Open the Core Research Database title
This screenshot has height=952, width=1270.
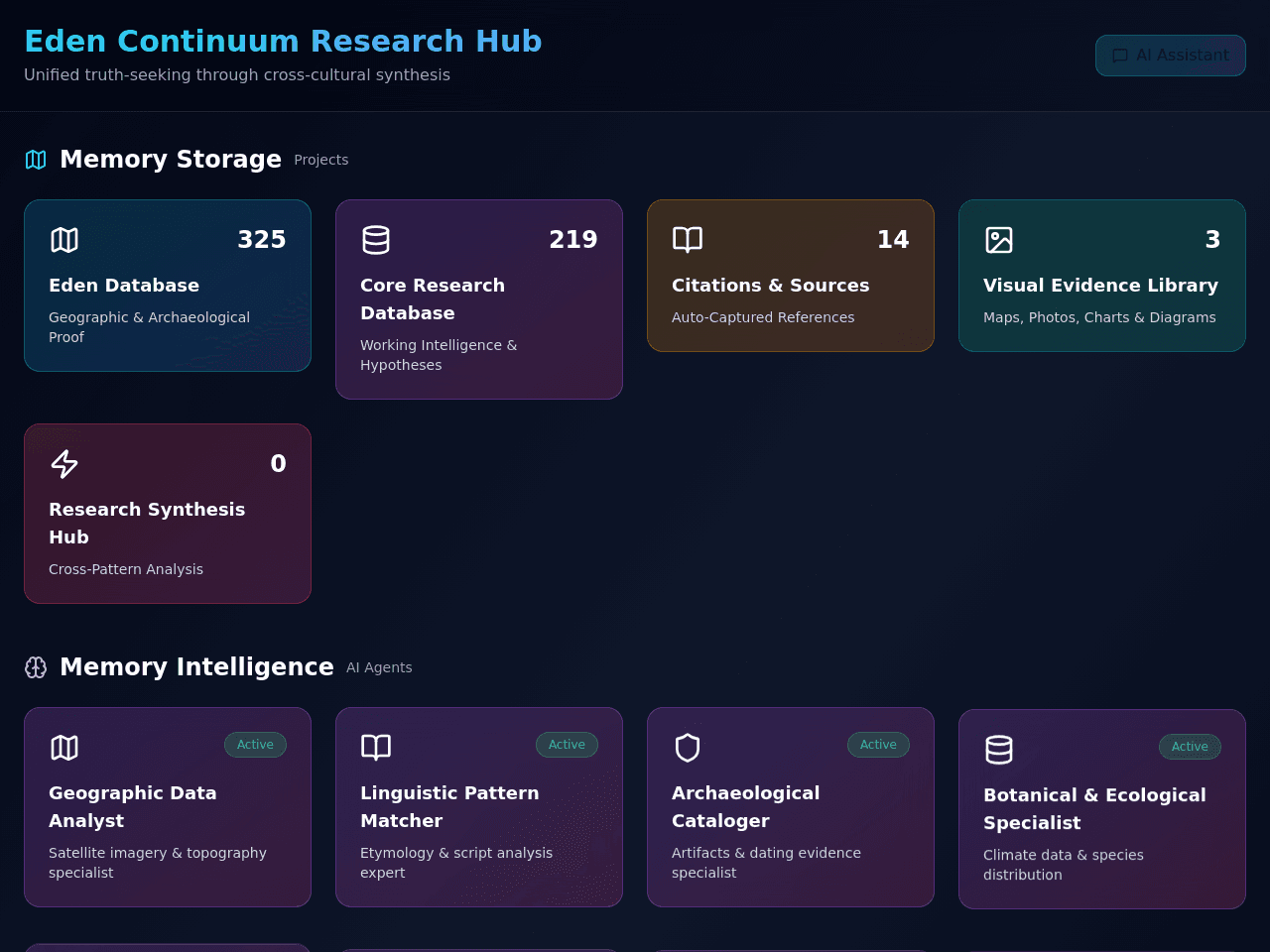(x=433, y=299)
